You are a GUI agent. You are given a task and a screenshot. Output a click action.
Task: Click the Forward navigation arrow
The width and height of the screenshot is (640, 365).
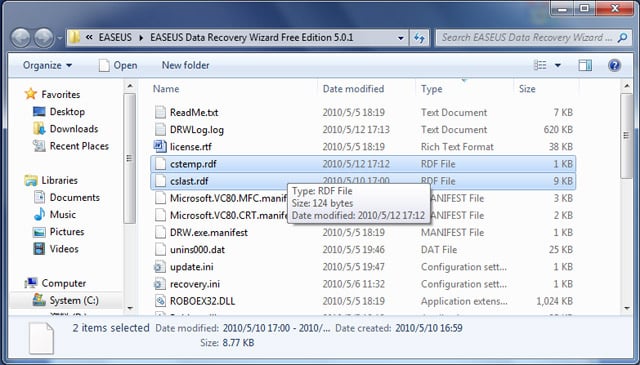44,38
